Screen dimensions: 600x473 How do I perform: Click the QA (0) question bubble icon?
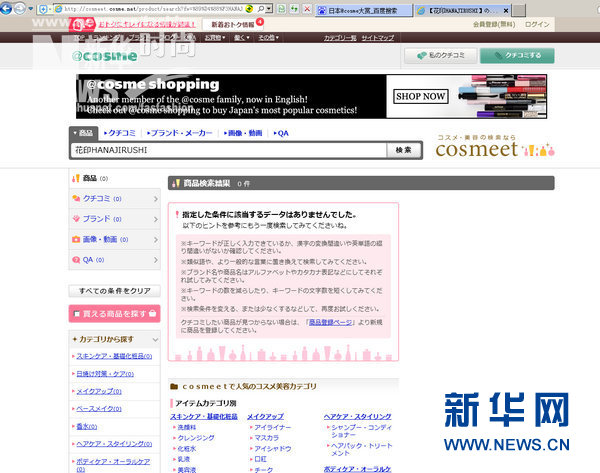(x=76, y=259)
